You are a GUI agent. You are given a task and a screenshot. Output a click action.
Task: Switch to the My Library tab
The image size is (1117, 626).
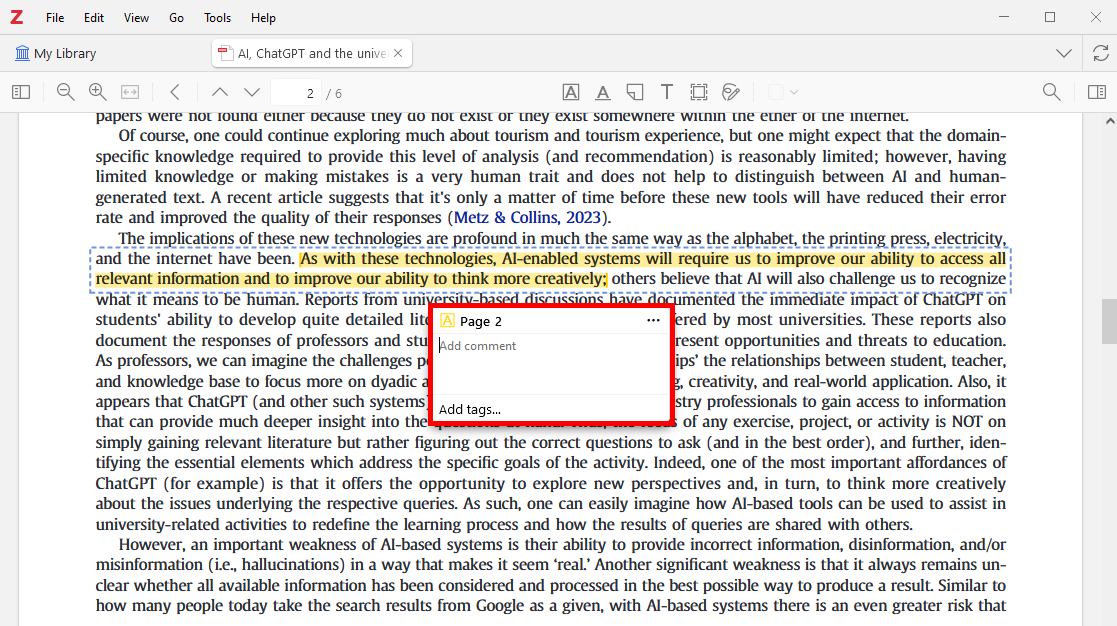click(x=56, y=53)
